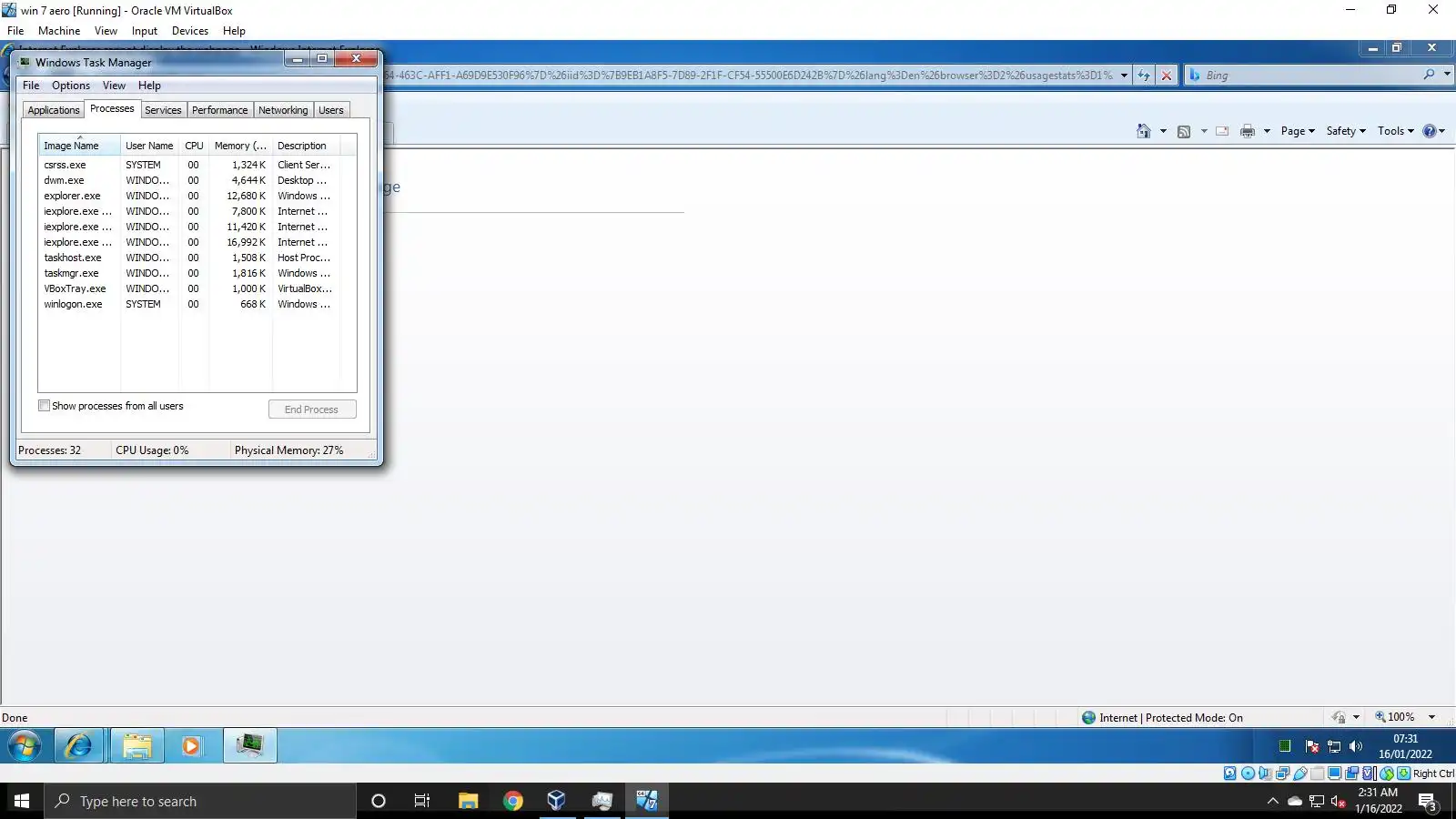Open IE zoom level dropdown arrow
Viewport: 1456px width, 819px height.
(1431, 717)
